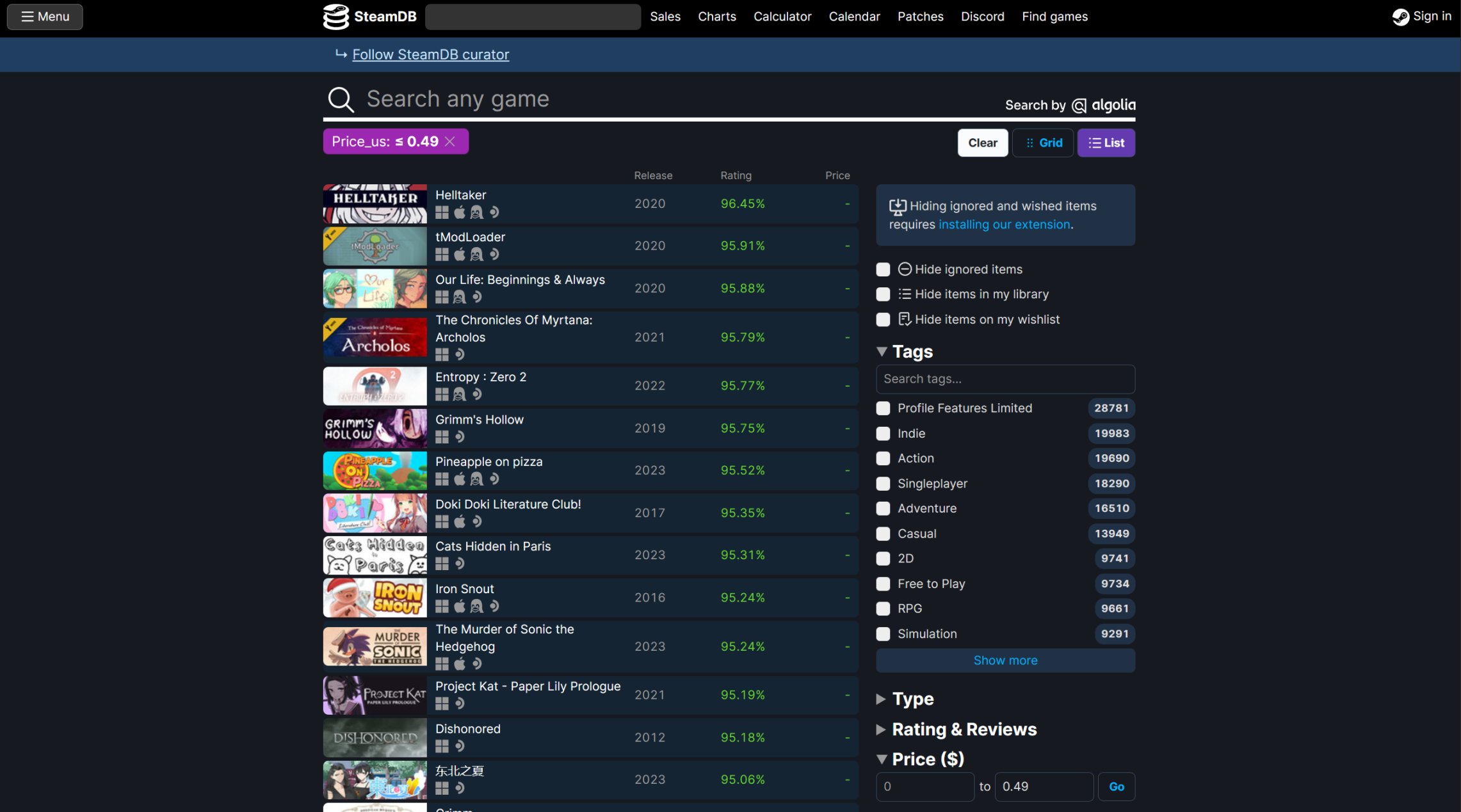The height and width of the screenshot is (812, 1461).
Task: Click the Steam icon under Dishonored
Action: [x=460, y=746]
